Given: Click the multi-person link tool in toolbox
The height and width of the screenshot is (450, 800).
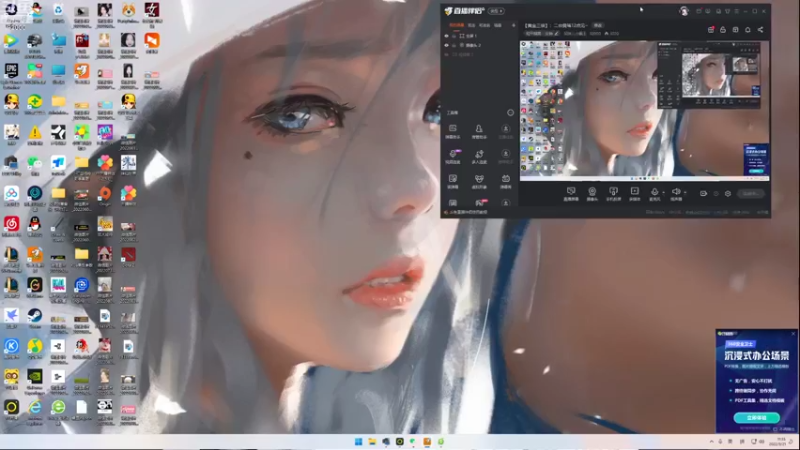Looking at the screenshot, I should (479, 156).
